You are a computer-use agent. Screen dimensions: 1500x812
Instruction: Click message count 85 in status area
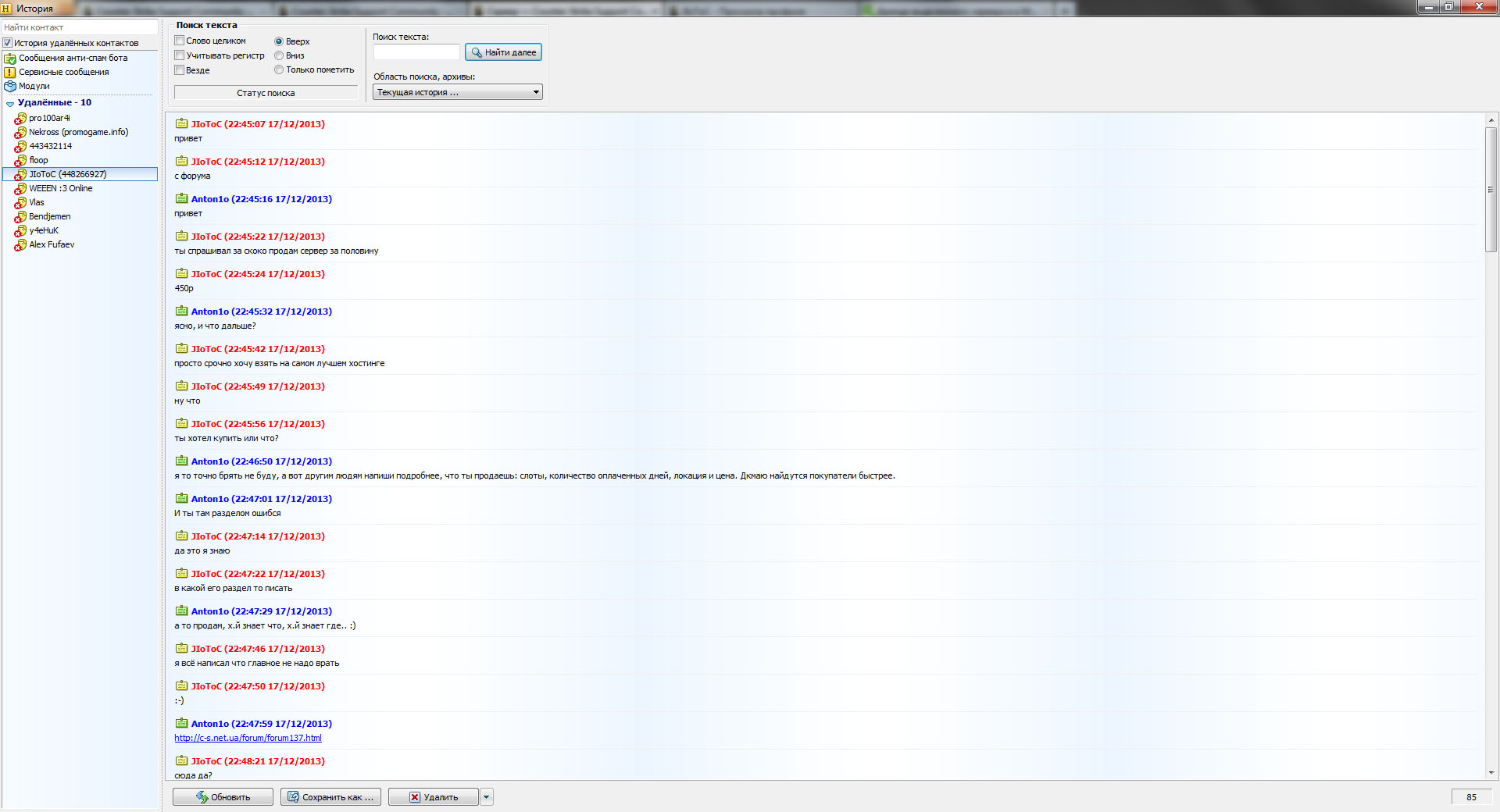tap(1471, 797)
